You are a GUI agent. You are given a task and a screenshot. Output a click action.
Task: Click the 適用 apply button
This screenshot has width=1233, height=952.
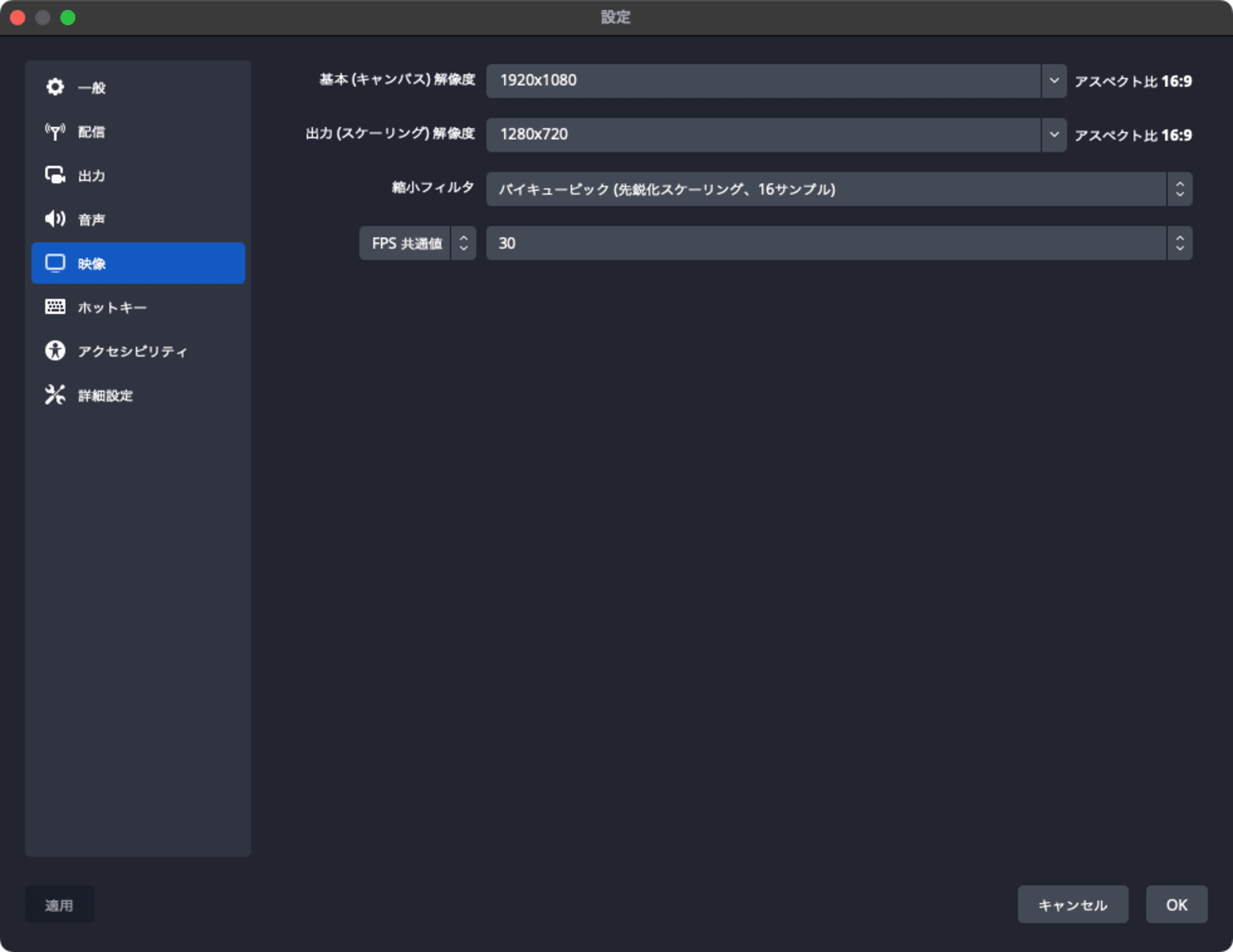click(59, 905)
